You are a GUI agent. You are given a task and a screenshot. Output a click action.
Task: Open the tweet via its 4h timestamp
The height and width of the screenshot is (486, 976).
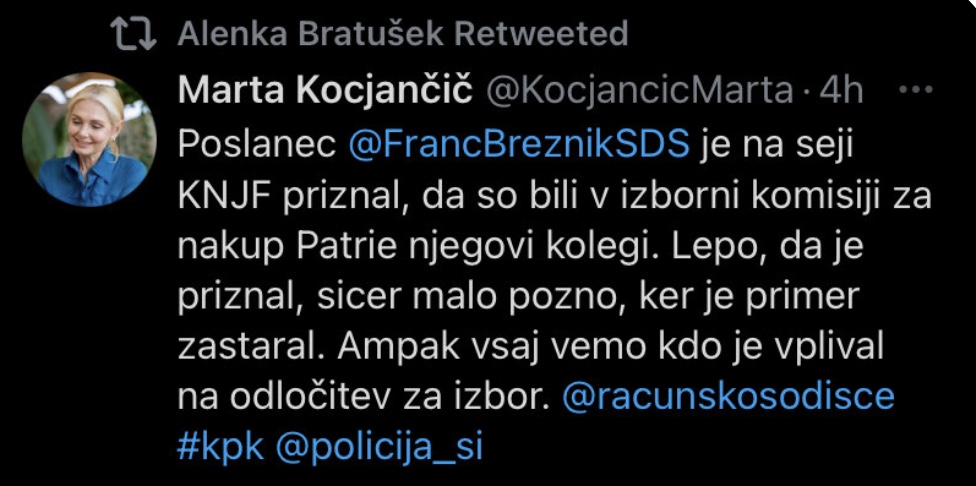tap(840, 91)
